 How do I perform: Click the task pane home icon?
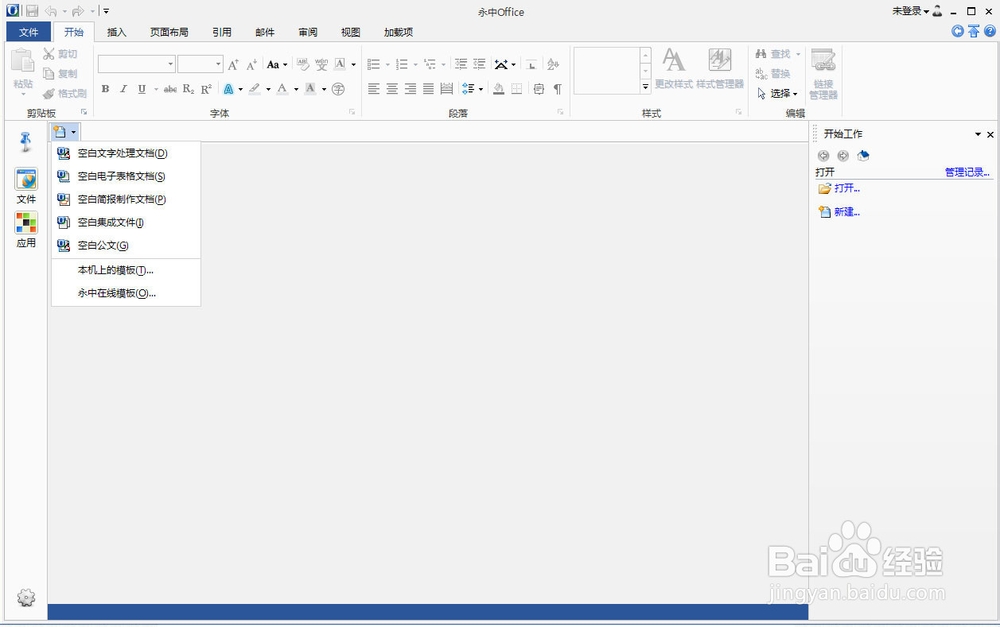863,156
